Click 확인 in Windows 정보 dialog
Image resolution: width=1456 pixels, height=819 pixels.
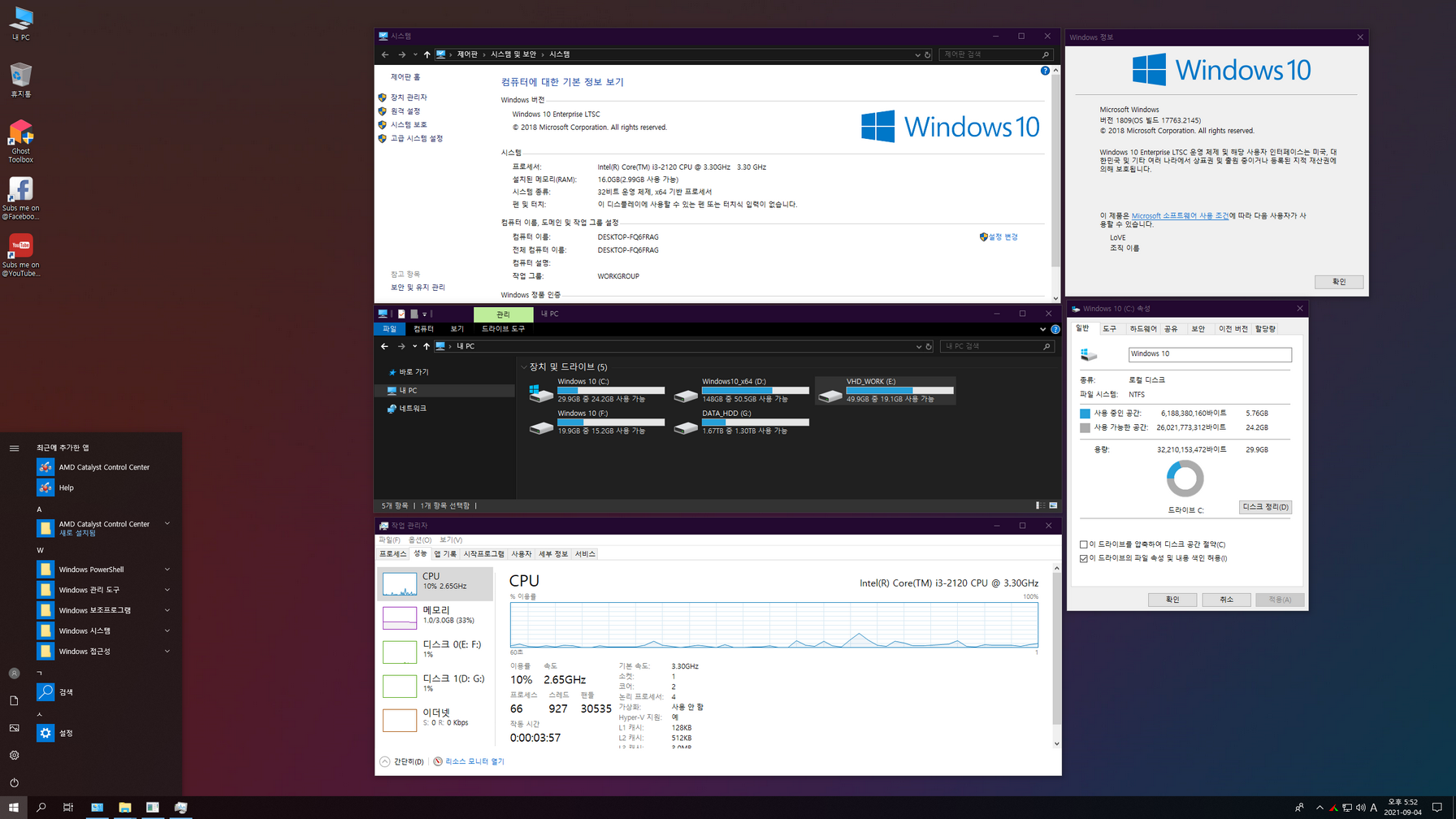click(x=1339, y=282)
